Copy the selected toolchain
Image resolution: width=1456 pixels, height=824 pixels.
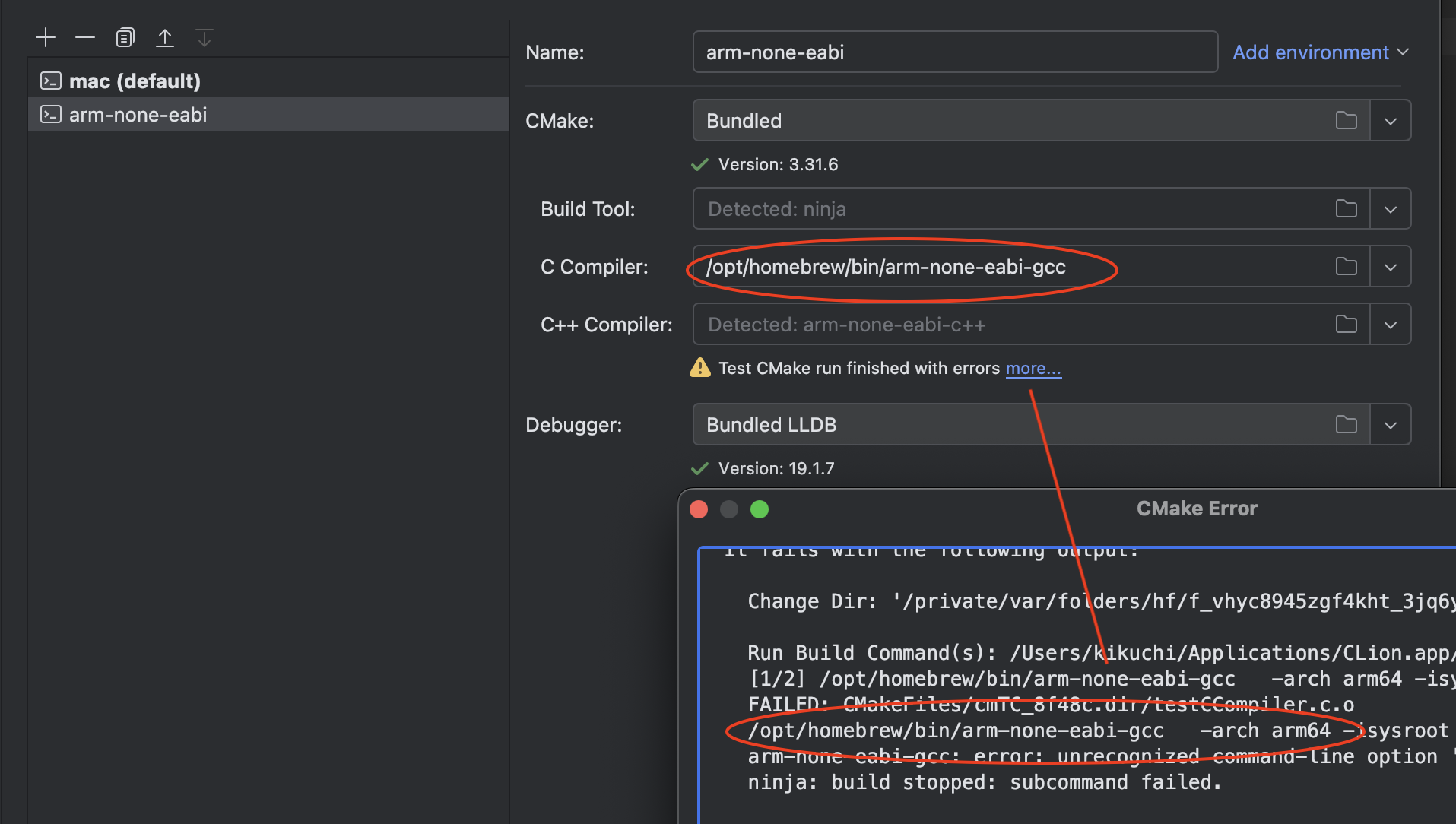(x=125, y=37)
